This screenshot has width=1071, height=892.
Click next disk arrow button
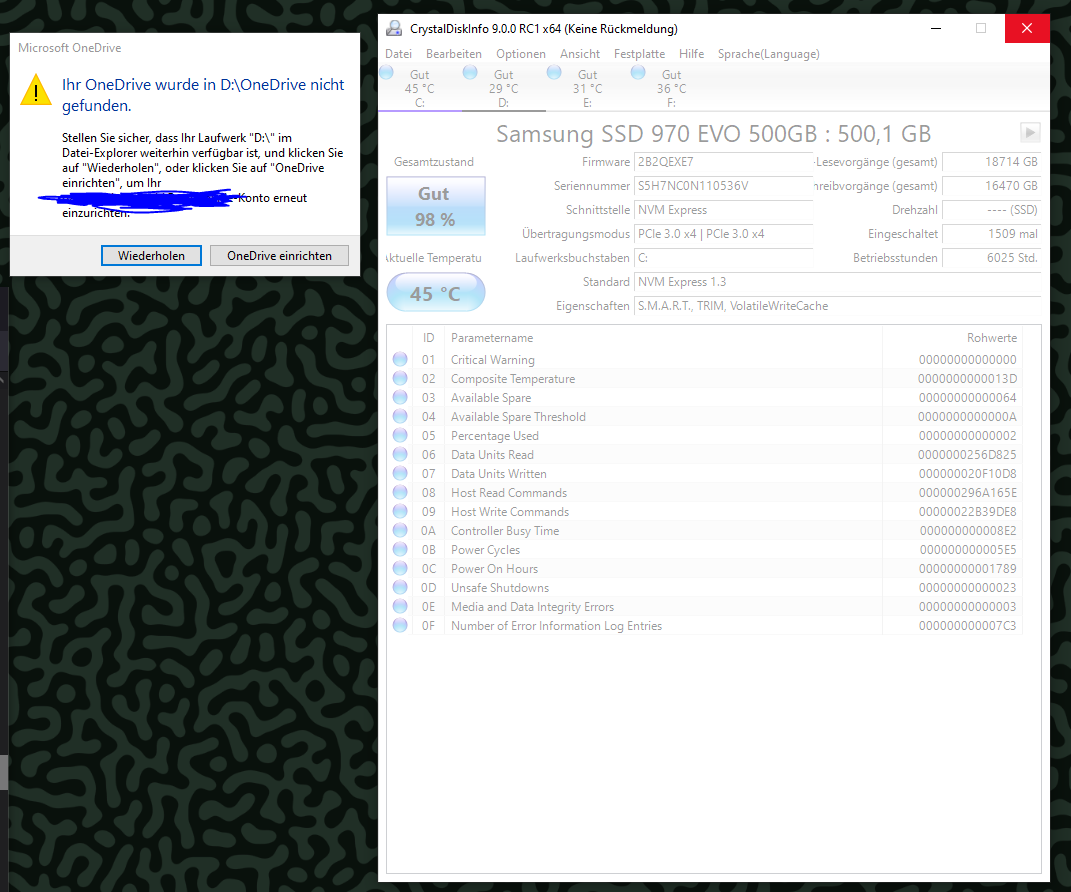point(1030,132)
